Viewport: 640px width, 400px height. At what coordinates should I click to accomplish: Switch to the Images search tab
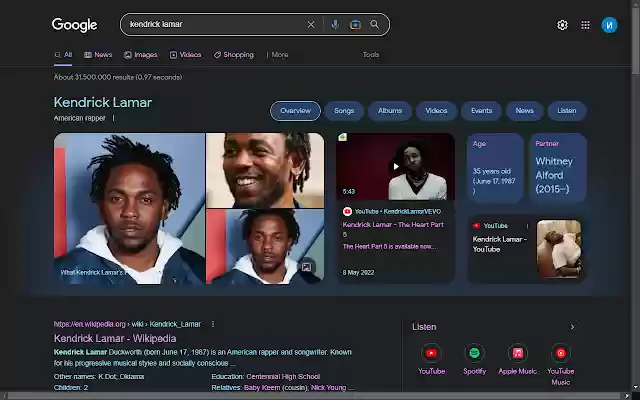(x=140, y=55)
